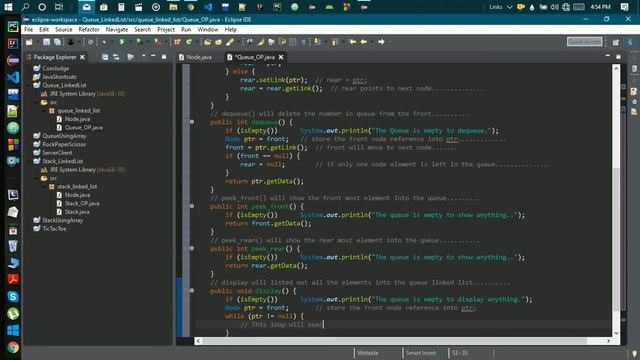Minimize the Package Explorer view
The height and width of the screenshot is (360, 640).
click(x=153, y=57)
